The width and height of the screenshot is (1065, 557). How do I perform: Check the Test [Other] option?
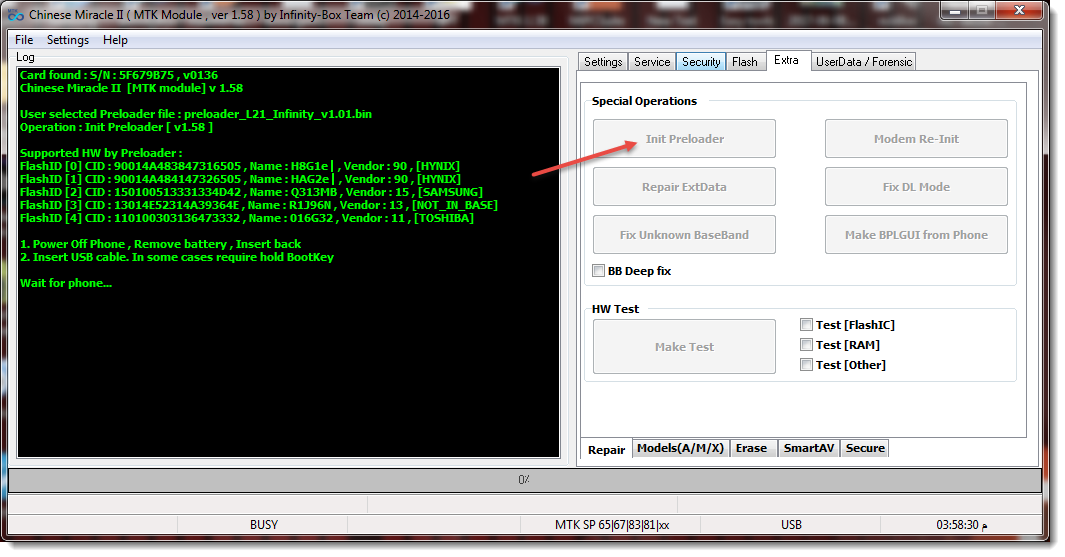pyautogui.click(x=806, y=365)
